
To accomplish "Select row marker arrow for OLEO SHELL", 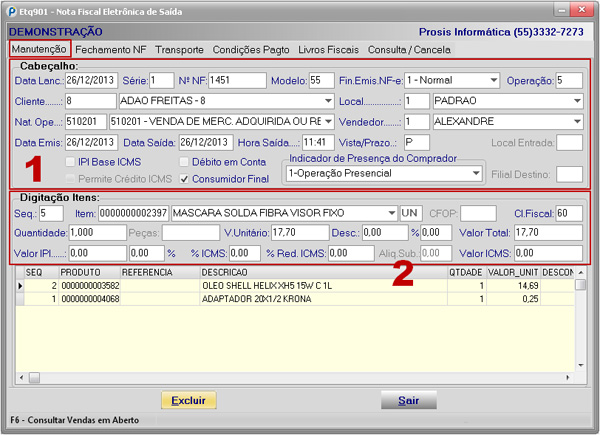I will tap(20, 286).
